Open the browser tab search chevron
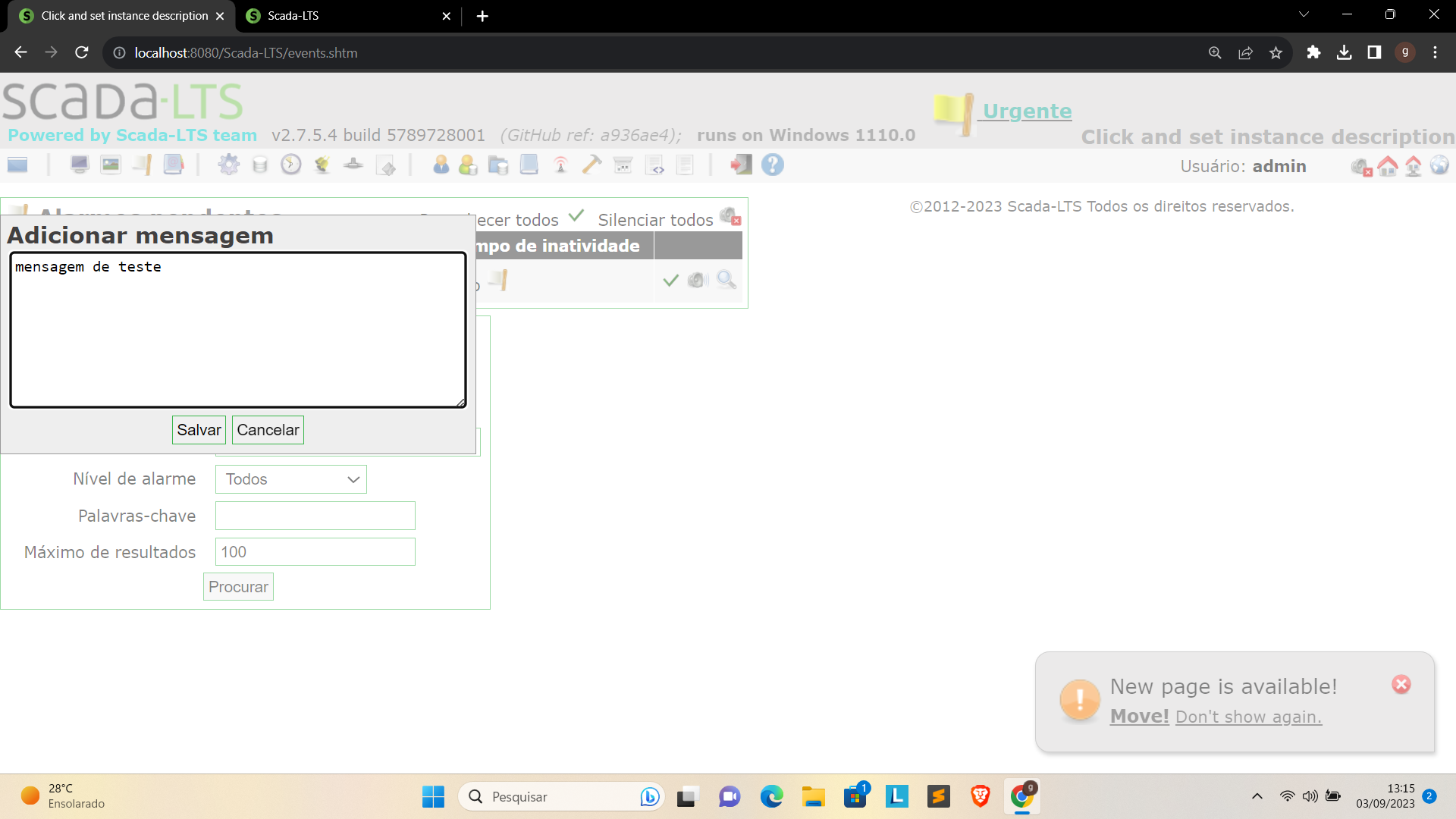 tap(1304, 14)
